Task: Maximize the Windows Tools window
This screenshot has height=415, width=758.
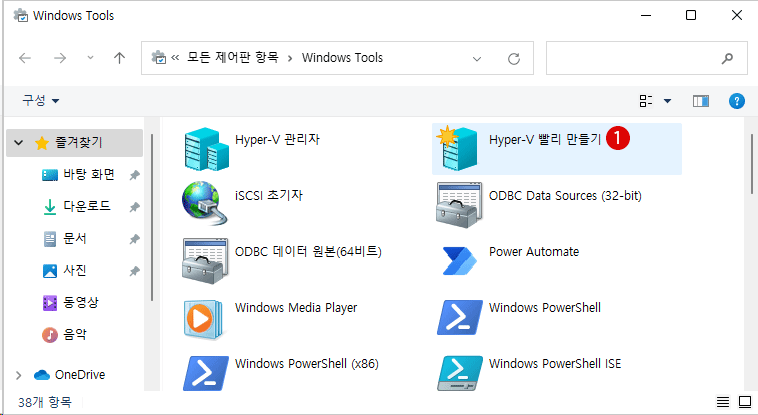Action: 691,15
